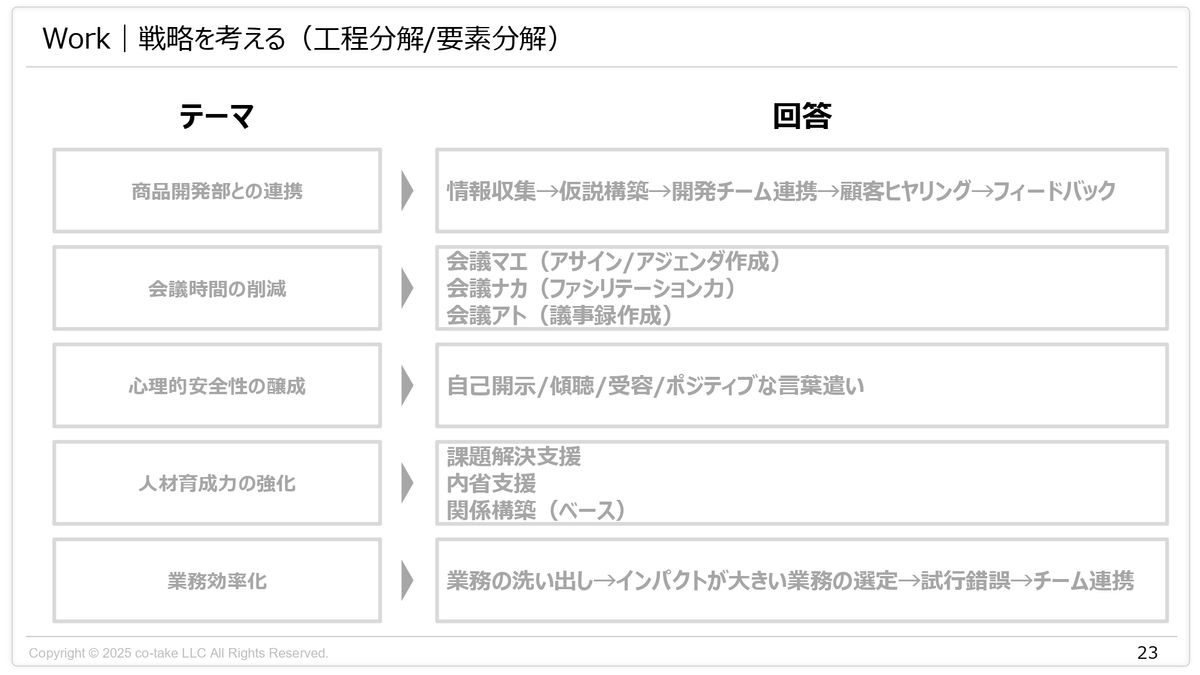Click the 課題解決支援 answer box
The height and width of the screenshot is (675, 1200).
pos(801,483)
